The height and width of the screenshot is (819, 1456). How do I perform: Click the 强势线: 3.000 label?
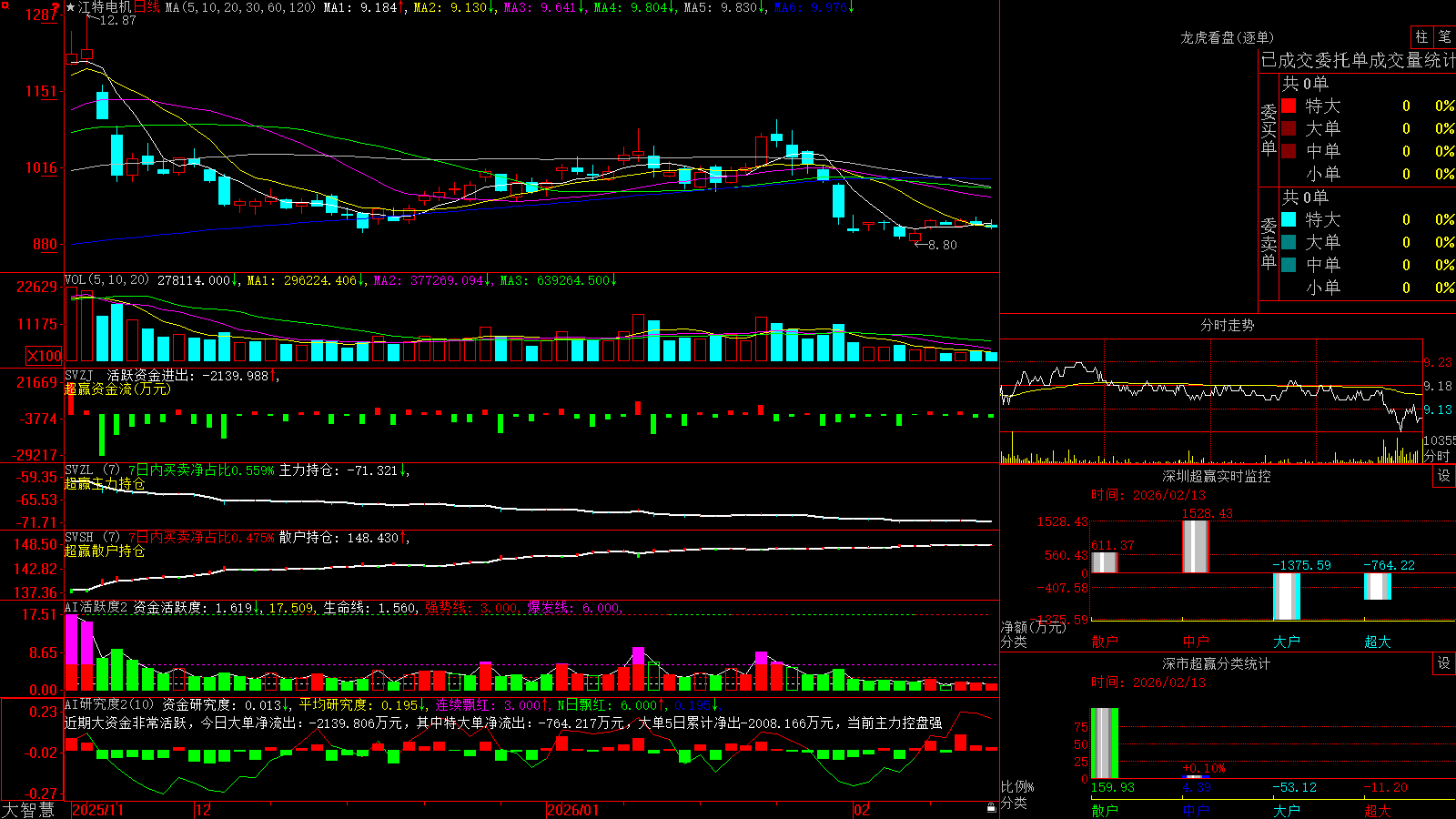click(x=471, y=608)
